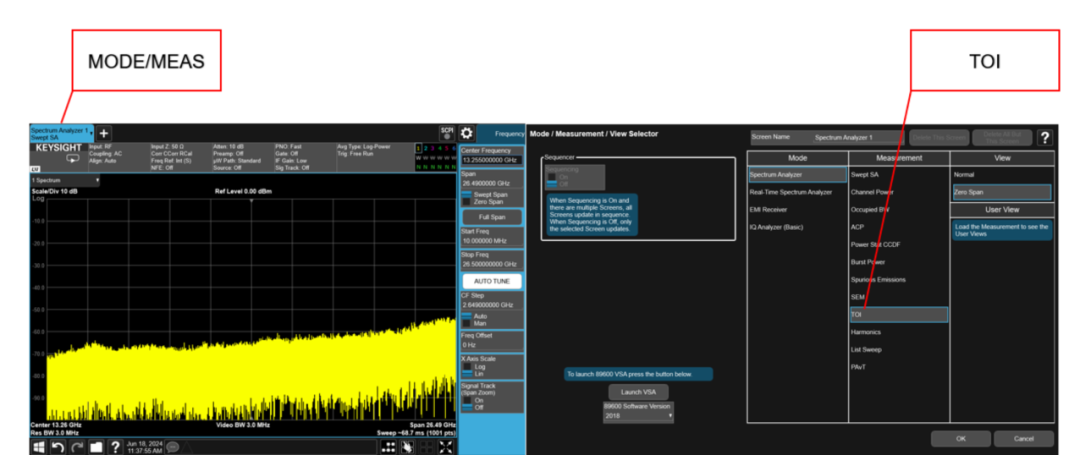Select EMI Receiver mode
This screenshot has height=455, width=1080.
coord(798,209)
